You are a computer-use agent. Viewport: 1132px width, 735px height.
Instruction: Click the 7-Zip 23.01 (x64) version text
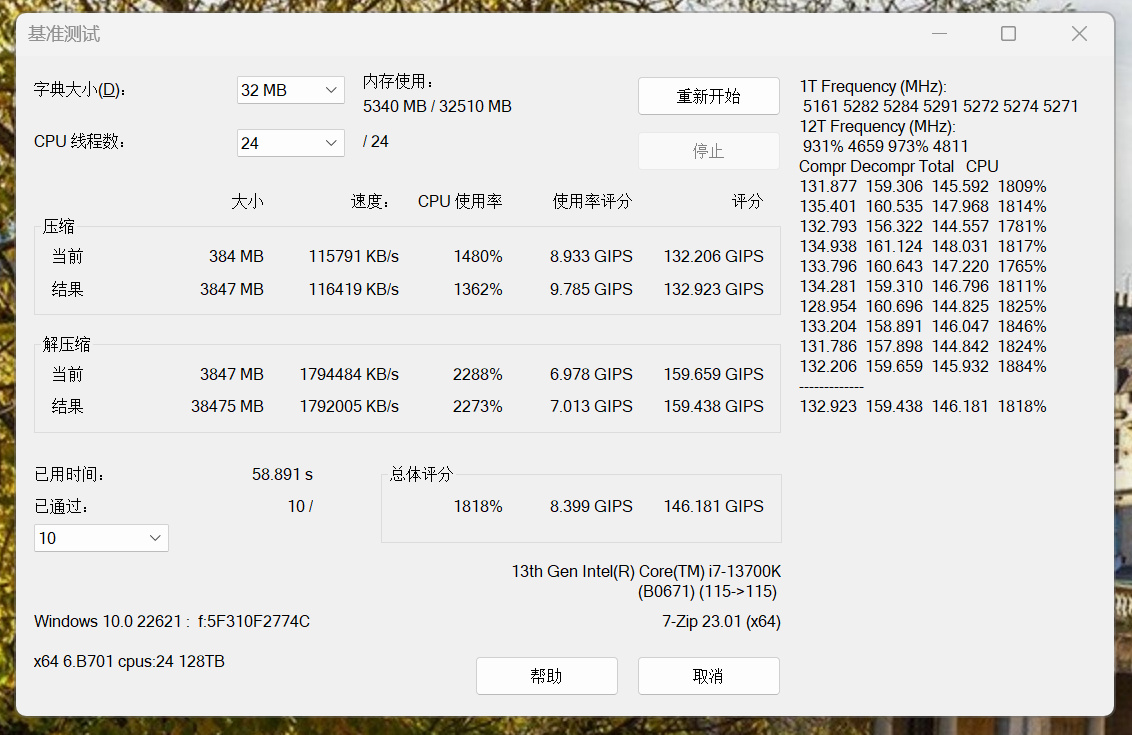pyautogui.click(x=721, y=622)
